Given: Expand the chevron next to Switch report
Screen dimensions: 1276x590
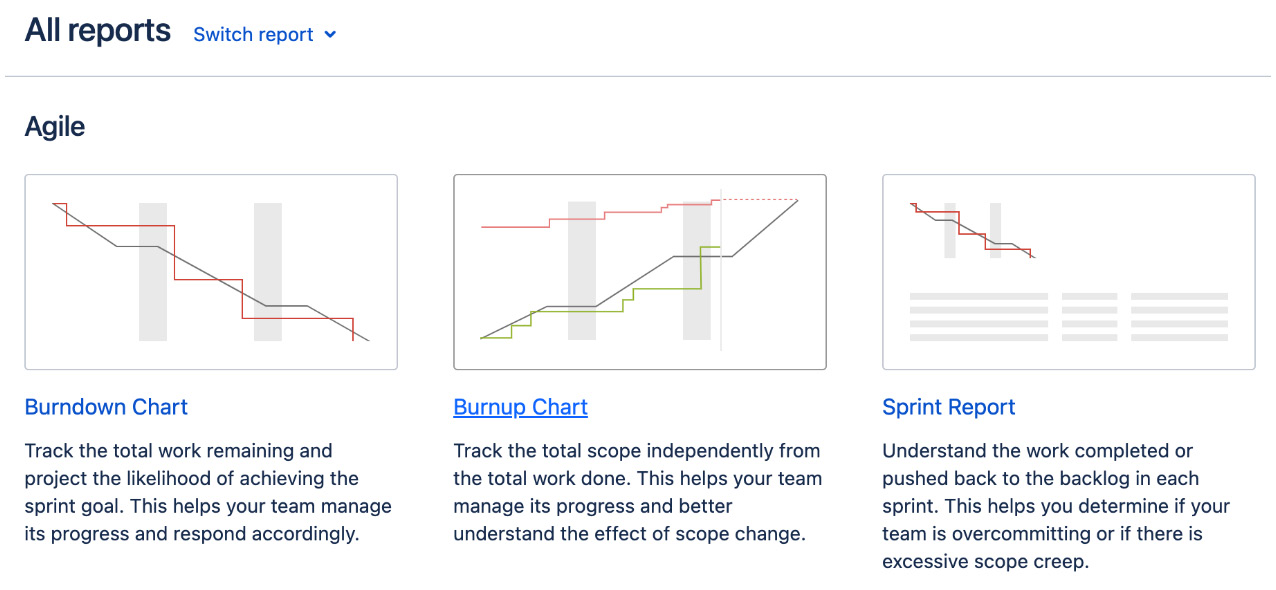Looking at the screenshot, I should point(330,34).
